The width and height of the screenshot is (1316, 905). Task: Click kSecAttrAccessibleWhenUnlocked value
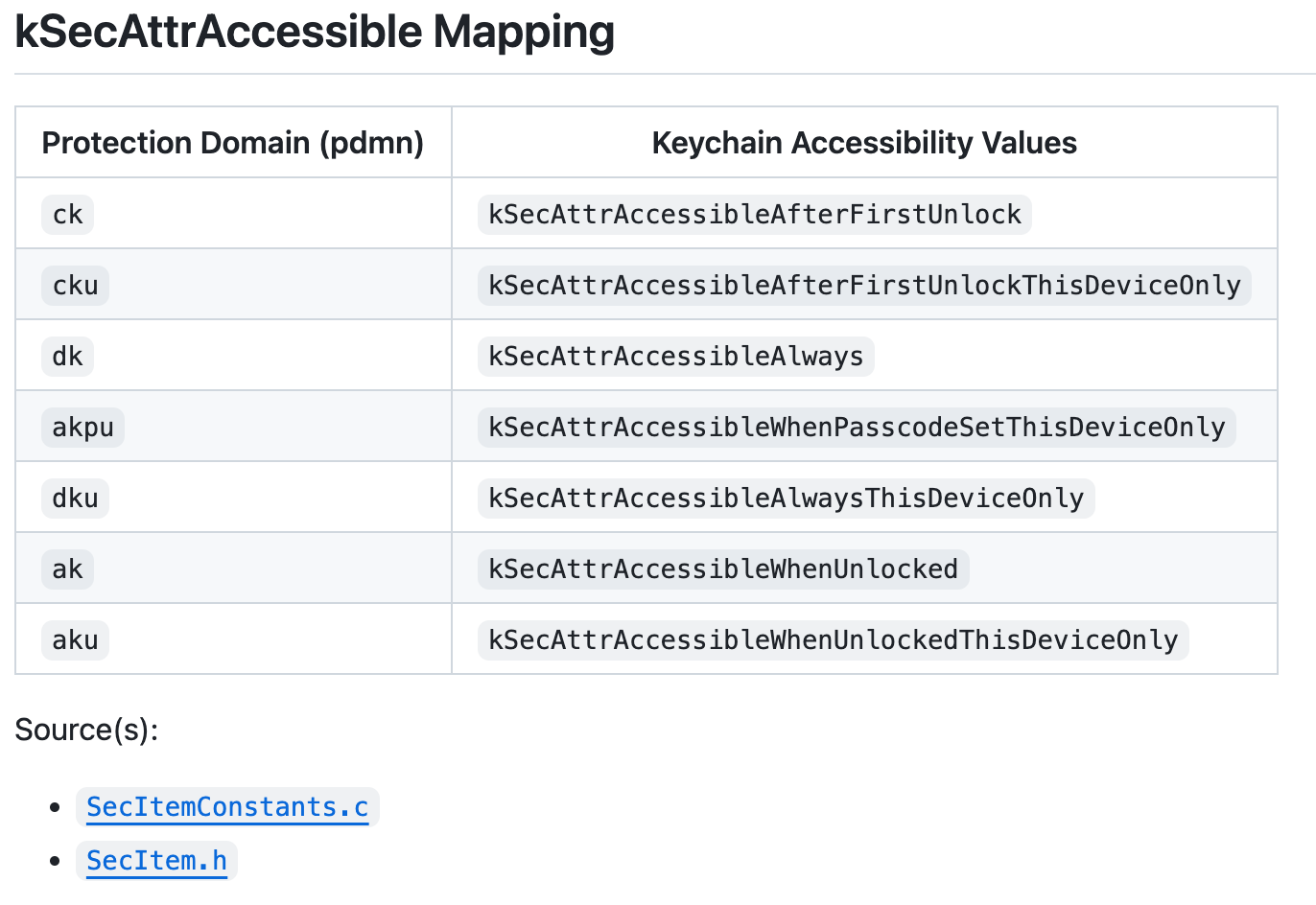click(x=723, y=569)
